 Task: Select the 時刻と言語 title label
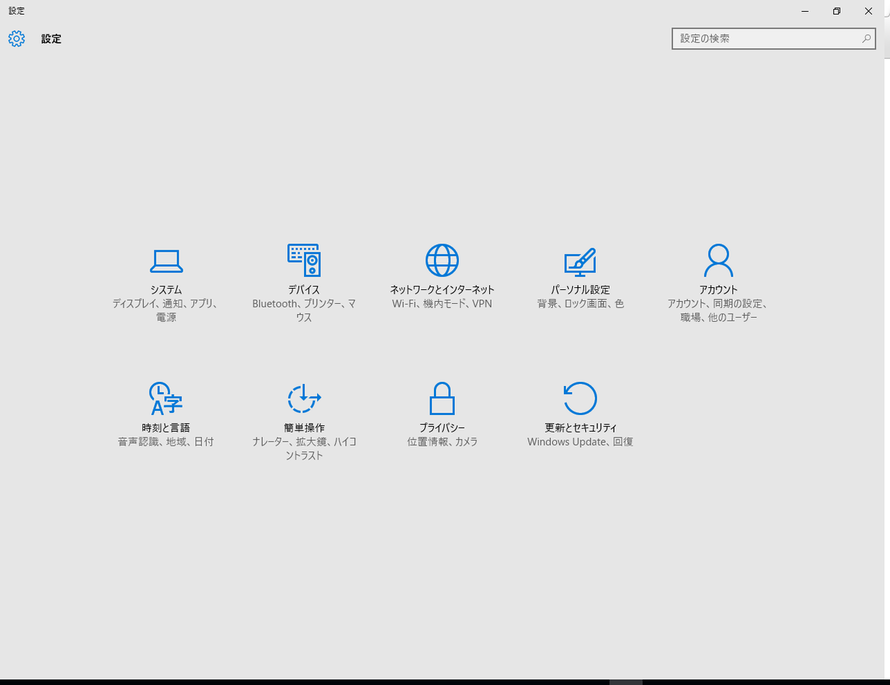pyautogui.click(x=166, y=427)
